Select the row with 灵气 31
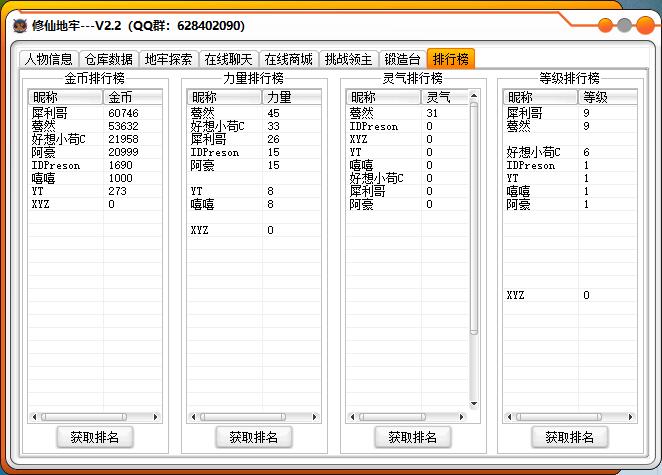Screen dimensions: 662x475 [407, 113]
